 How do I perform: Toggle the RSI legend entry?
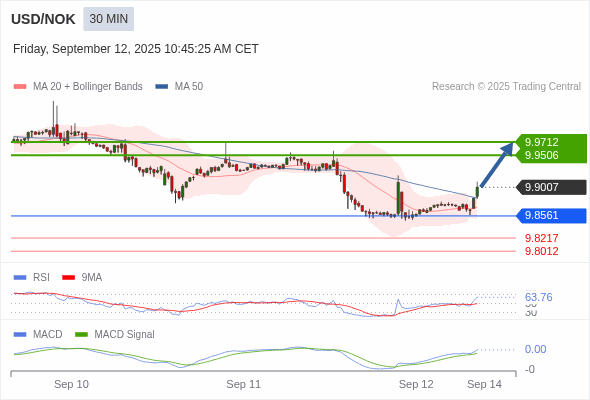coord(32,277)
